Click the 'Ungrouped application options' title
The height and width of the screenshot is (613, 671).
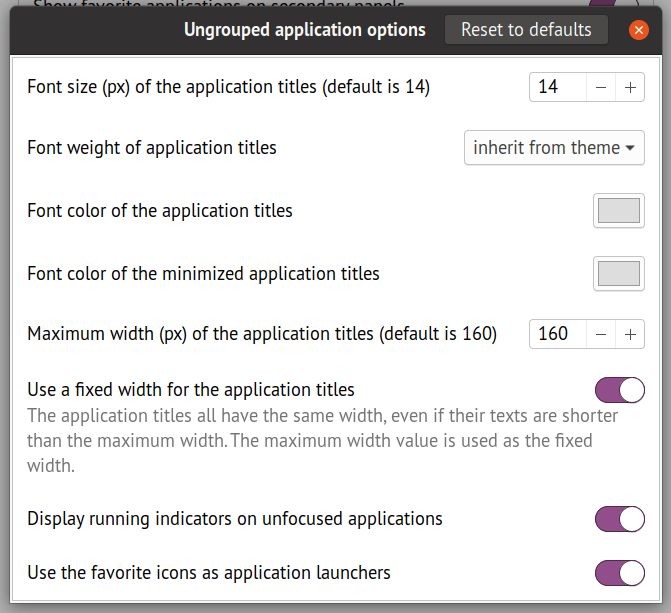305,30
